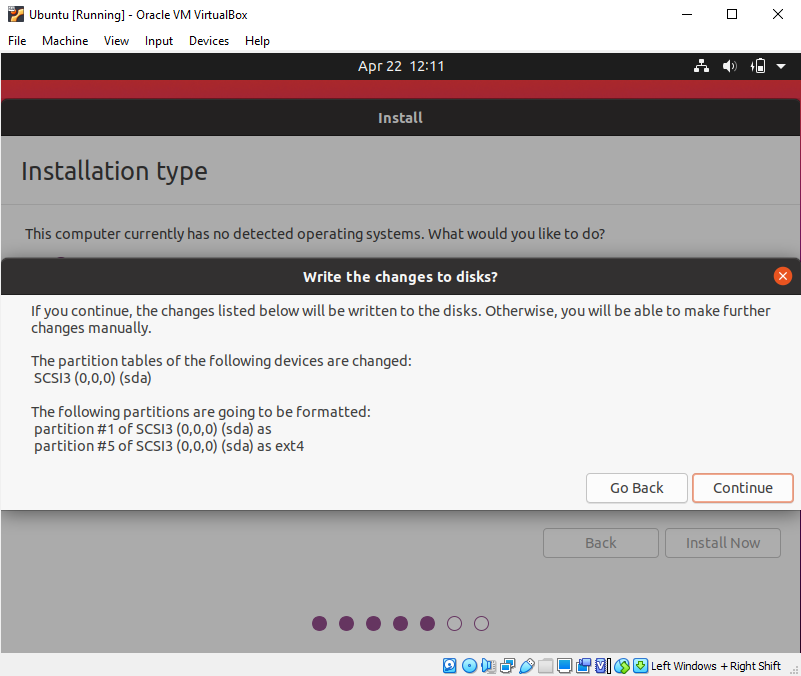The width and height of the screenshot is (801, 676).
Task: Open the USB devices status icon
Action: click(527, 665)
